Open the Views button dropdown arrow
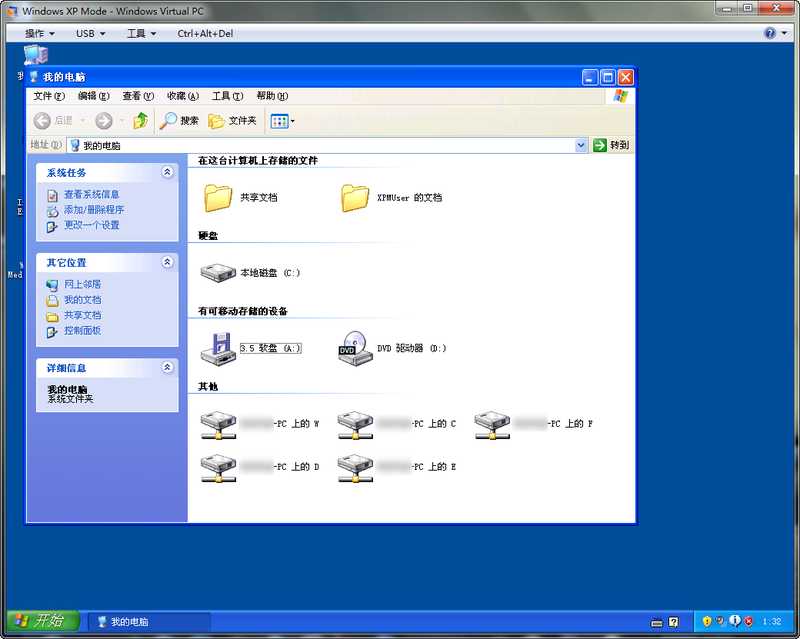This screenshot has height=639, width=800. (292, 121)
